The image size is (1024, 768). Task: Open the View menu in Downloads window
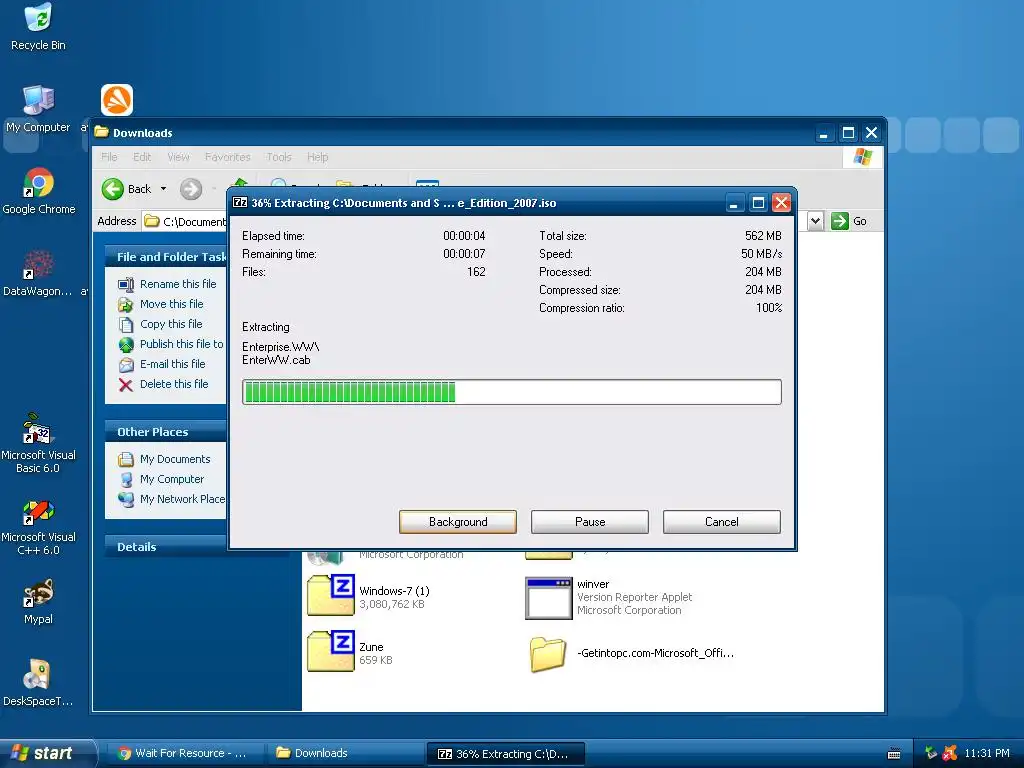tap(178, 157)
